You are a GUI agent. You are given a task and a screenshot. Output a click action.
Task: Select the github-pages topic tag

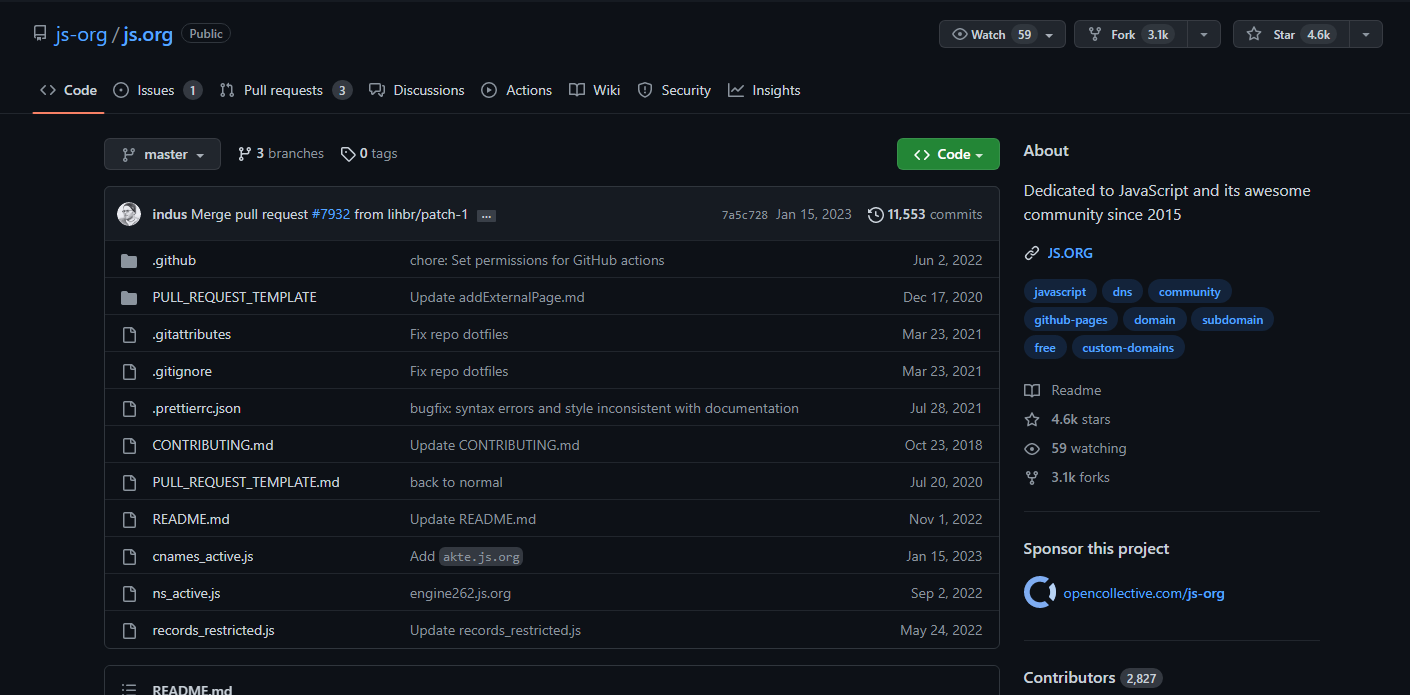click(x=1071, y=320)
